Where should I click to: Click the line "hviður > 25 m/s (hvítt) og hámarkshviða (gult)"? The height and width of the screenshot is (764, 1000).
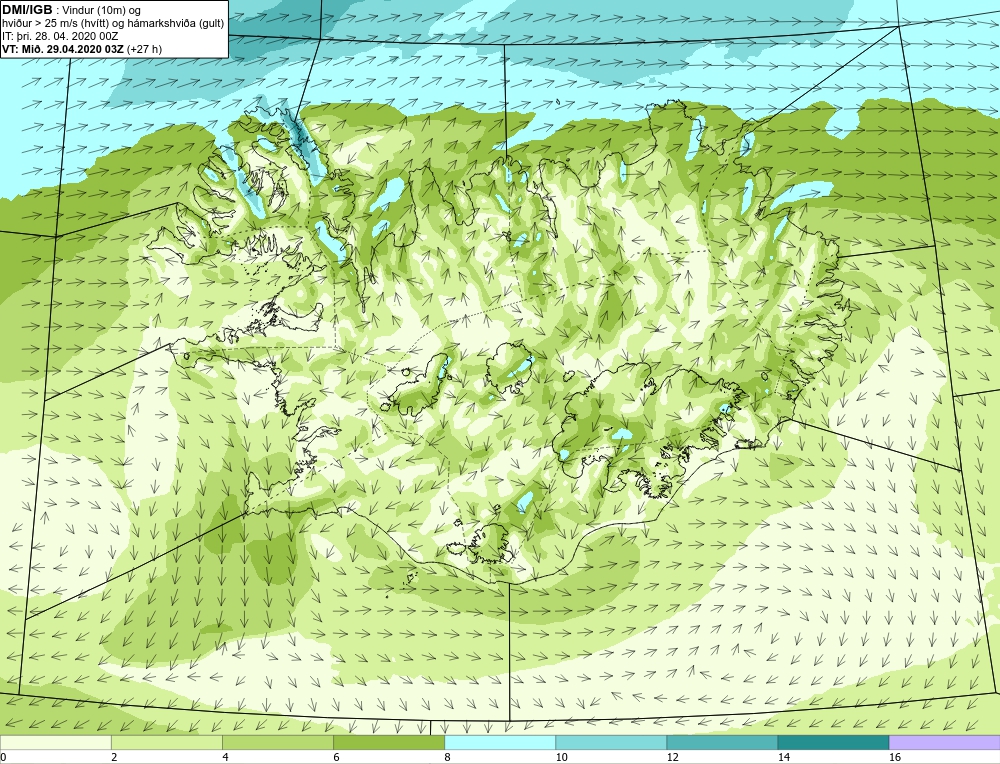point(113,24)
